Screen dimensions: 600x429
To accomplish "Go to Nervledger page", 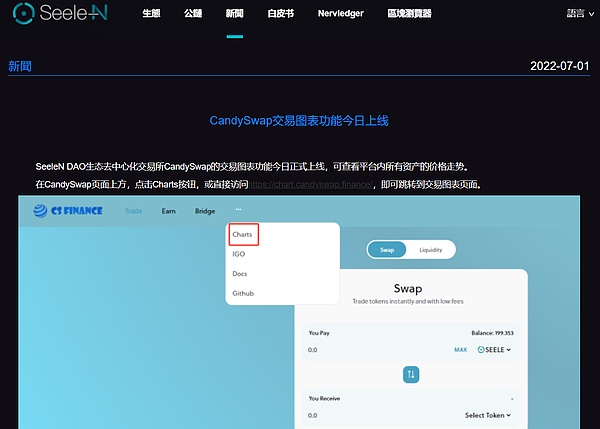I will [341, 13].
